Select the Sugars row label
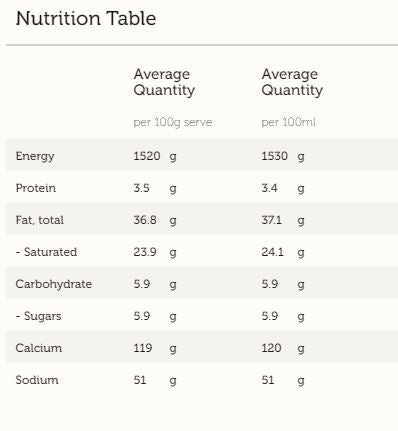The image size is (398, 431). pyautogui.click(x=39, y=316)
